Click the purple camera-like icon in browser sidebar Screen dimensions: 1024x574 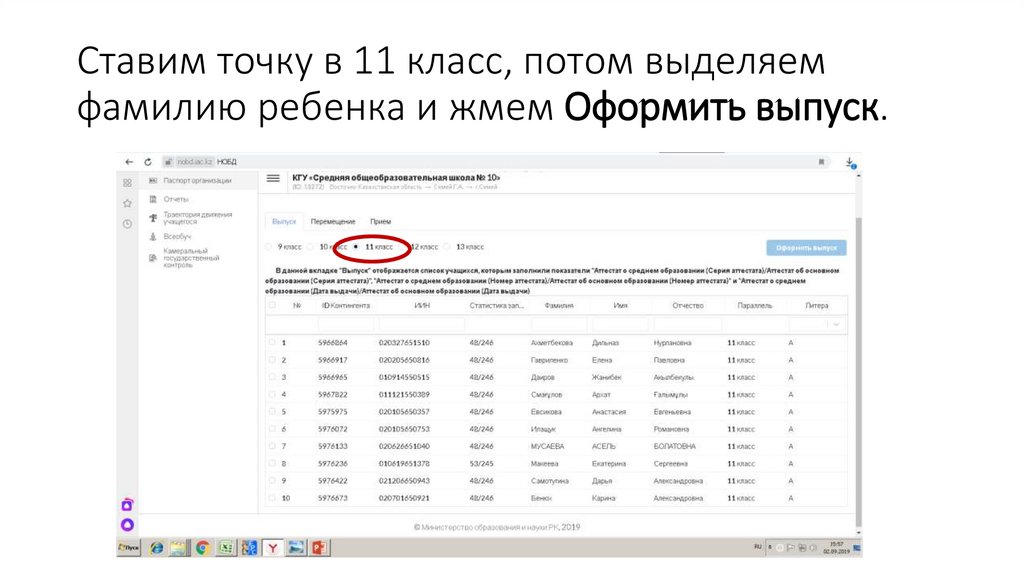tap(127, 505)
